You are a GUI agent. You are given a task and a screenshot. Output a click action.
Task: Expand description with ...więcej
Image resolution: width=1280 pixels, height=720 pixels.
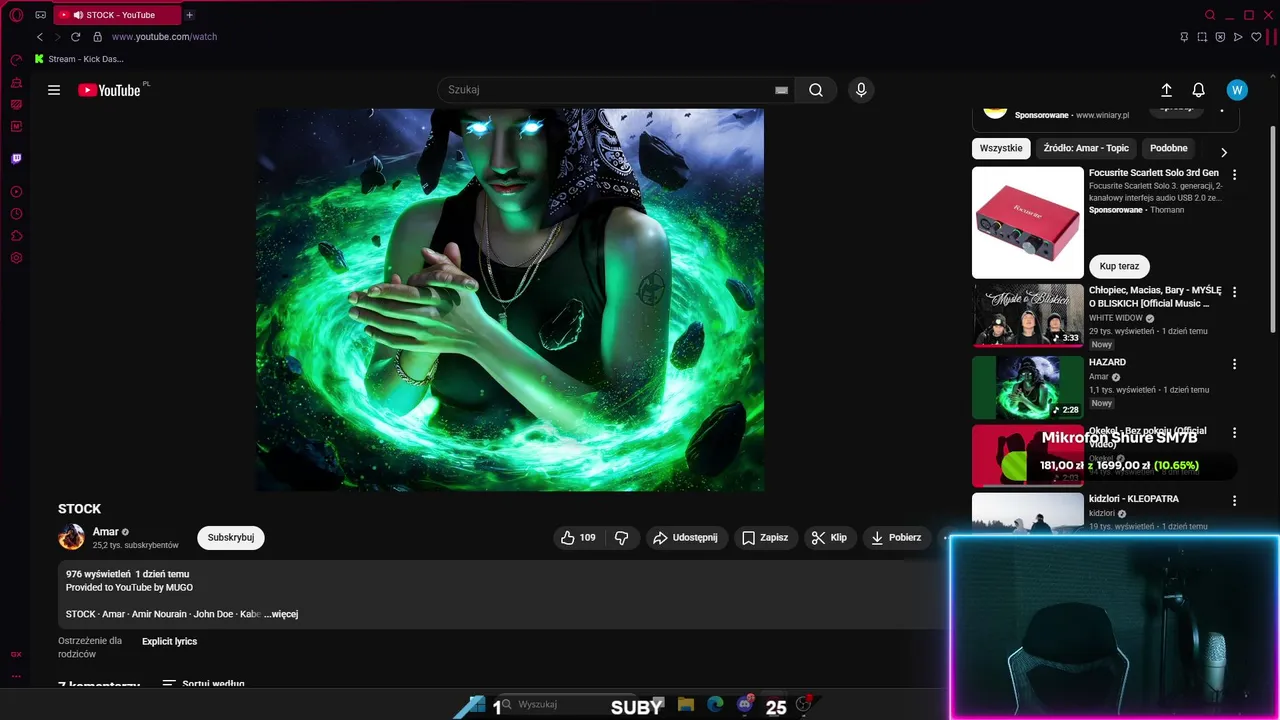pos(281,614)
